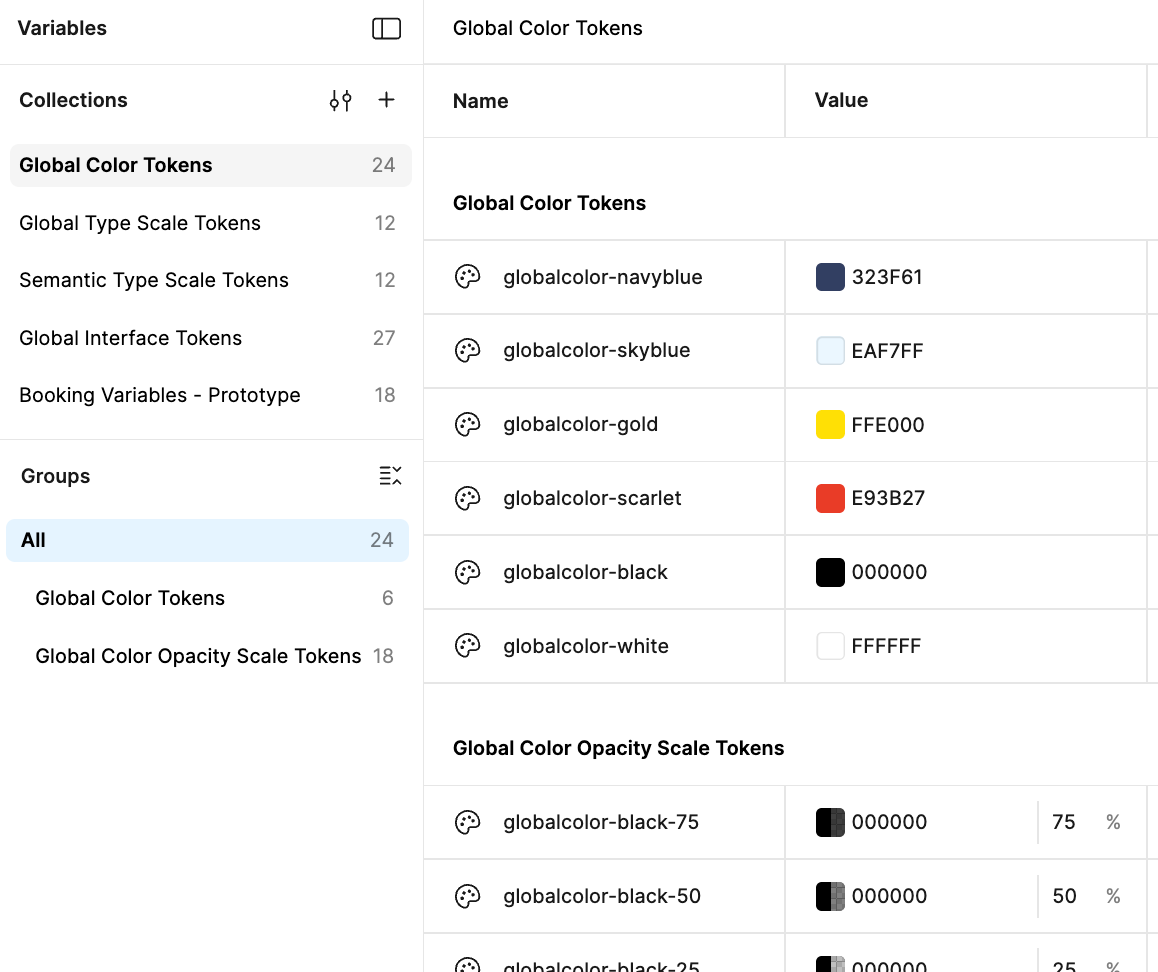Open Semantic Type Scale Tokens collection

click(x=154, y=280)
